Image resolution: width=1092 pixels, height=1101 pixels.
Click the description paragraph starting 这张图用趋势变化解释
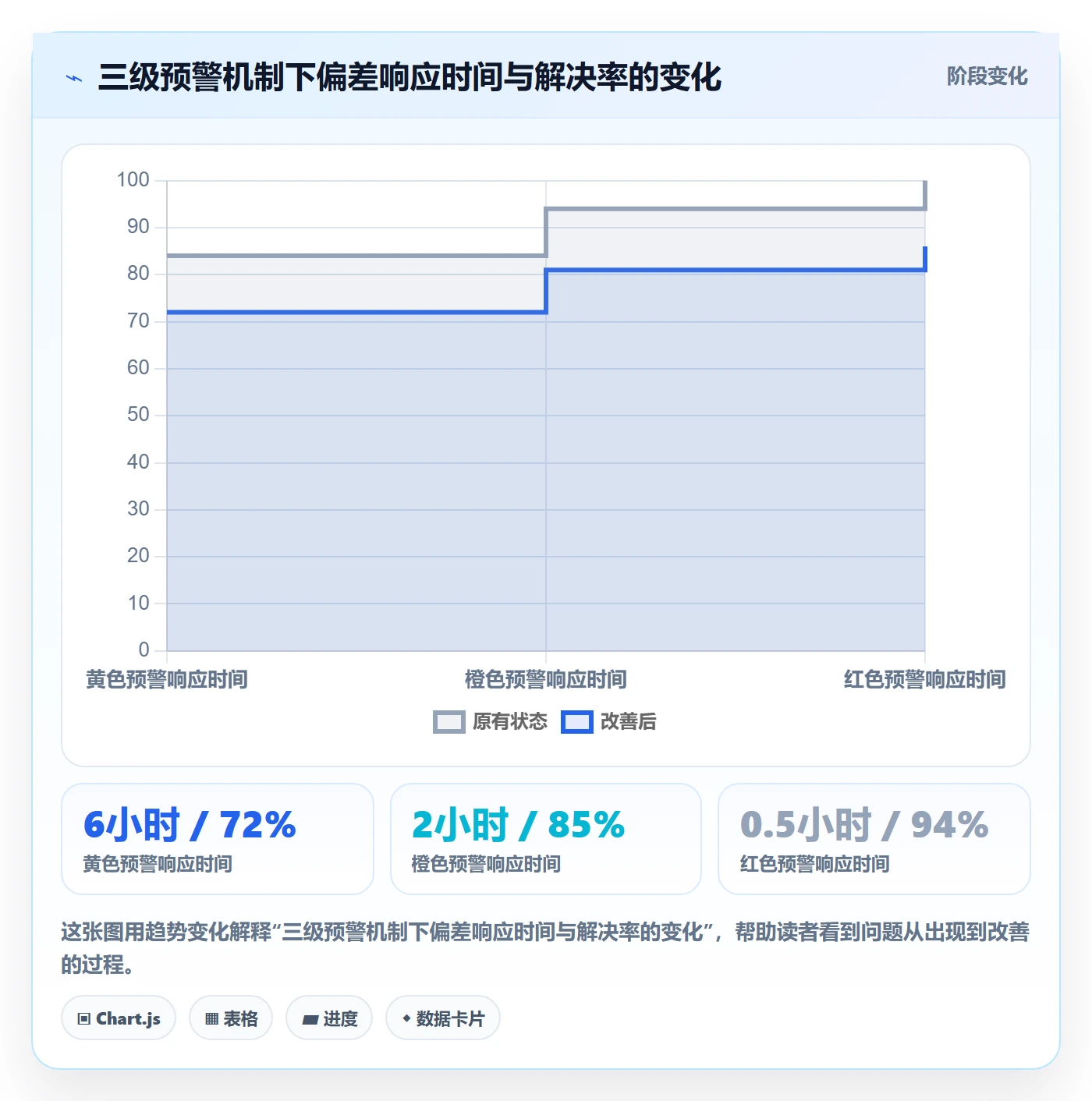[546, 947]
